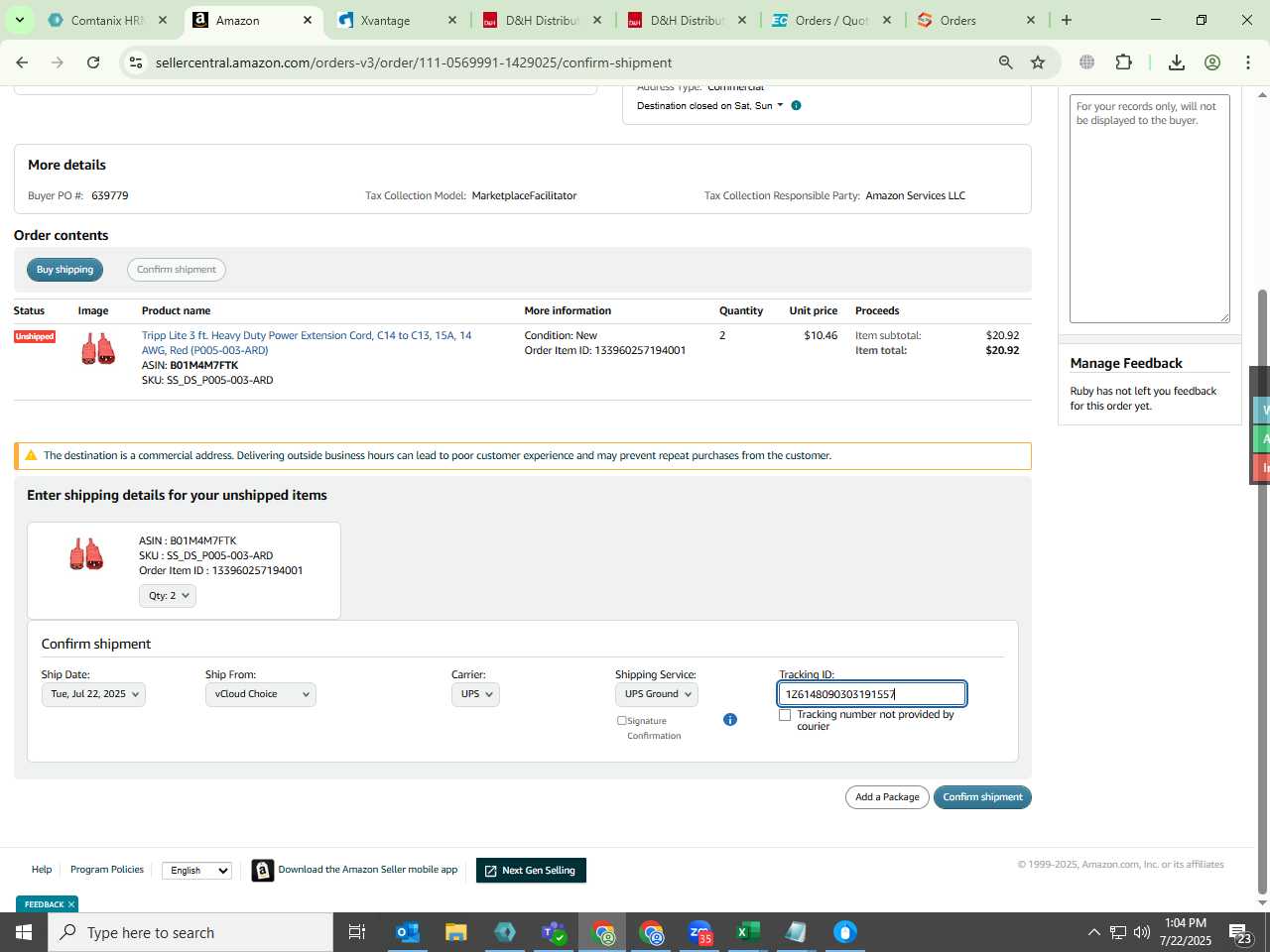Image resolution: width=1270 pixels, height=952 pixels.
Task: Close the Amazon browser tab
Action: point(308,20)
